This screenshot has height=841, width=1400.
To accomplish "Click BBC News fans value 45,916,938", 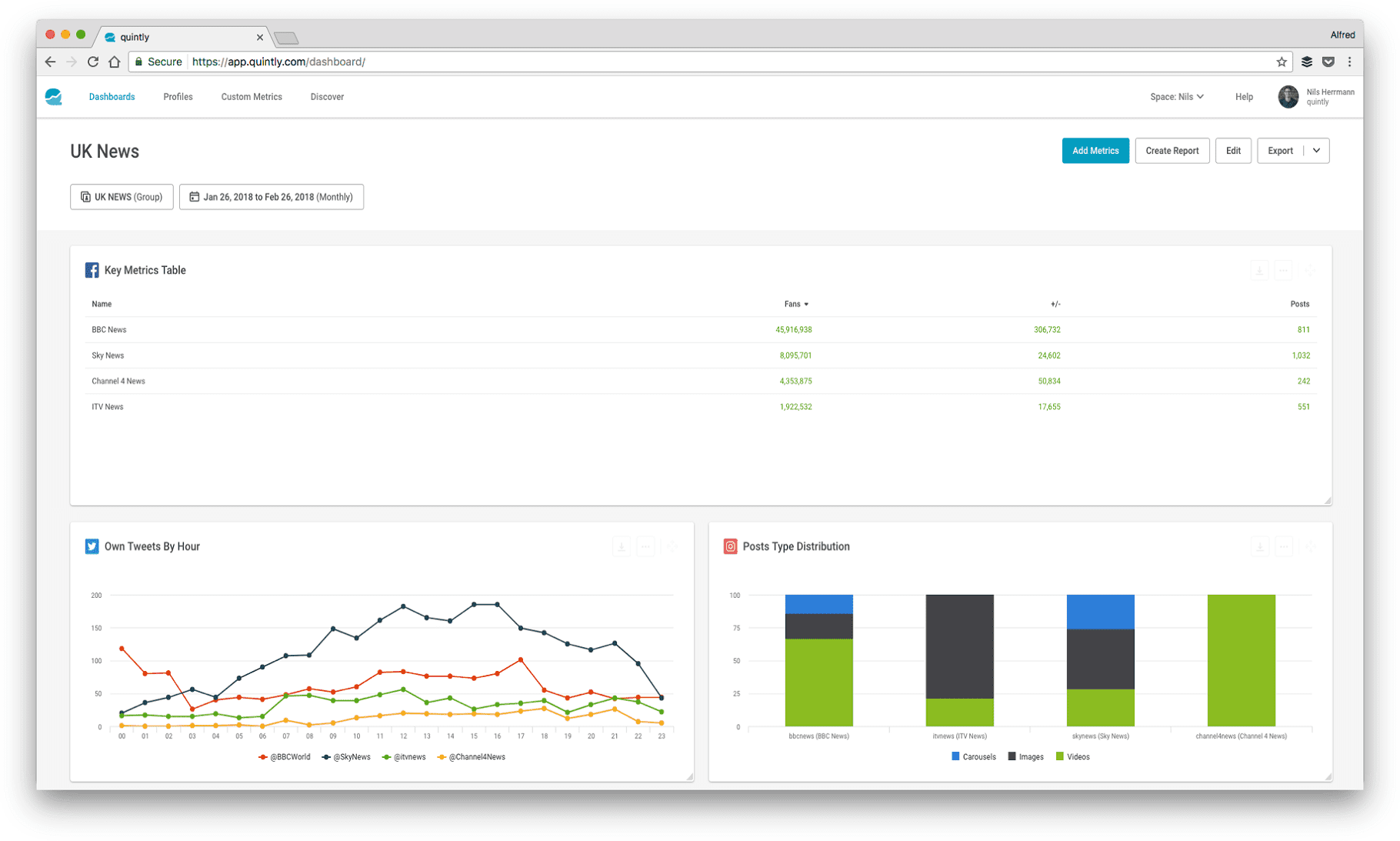I will point(794,329).
